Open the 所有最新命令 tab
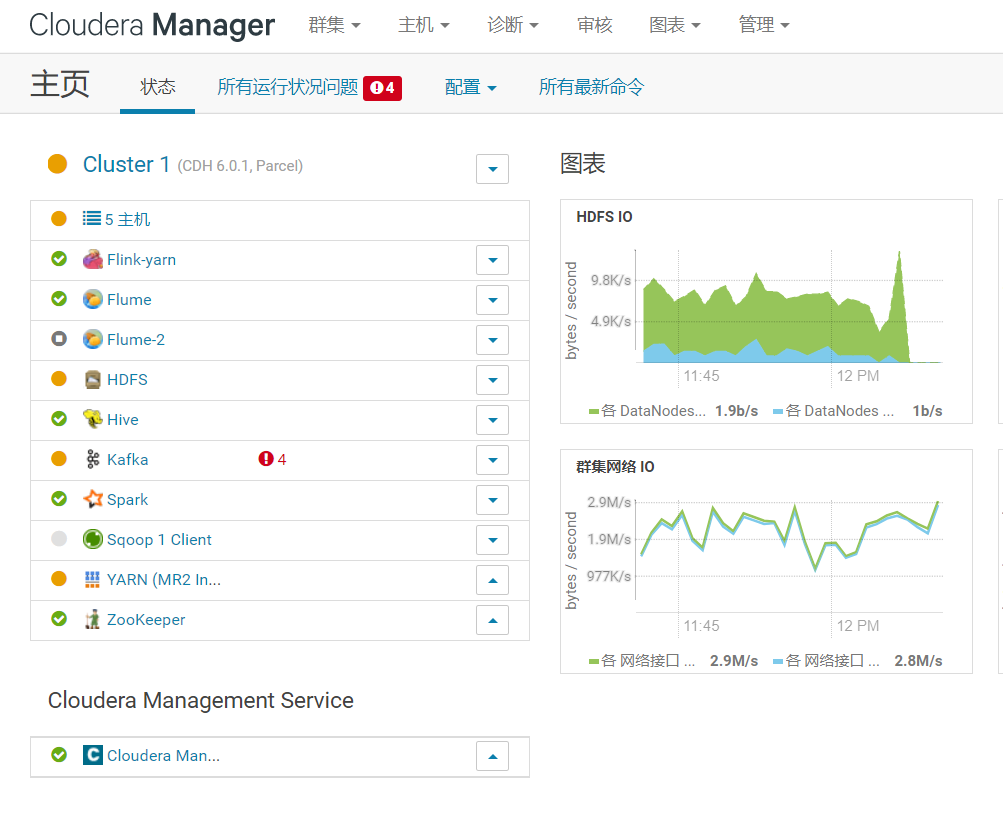 click(x=592, y=87)
